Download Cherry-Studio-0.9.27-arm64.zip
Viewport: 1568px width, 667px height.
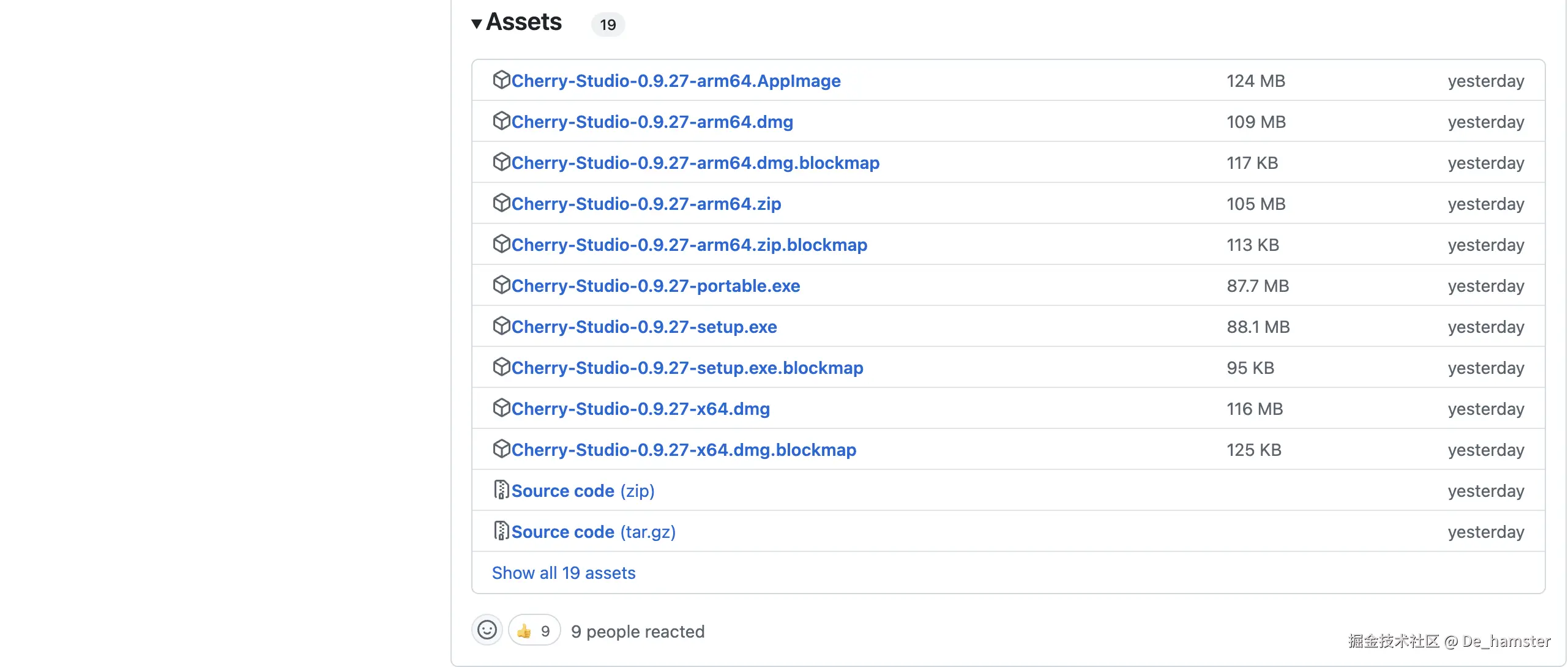tap(646, 204)
